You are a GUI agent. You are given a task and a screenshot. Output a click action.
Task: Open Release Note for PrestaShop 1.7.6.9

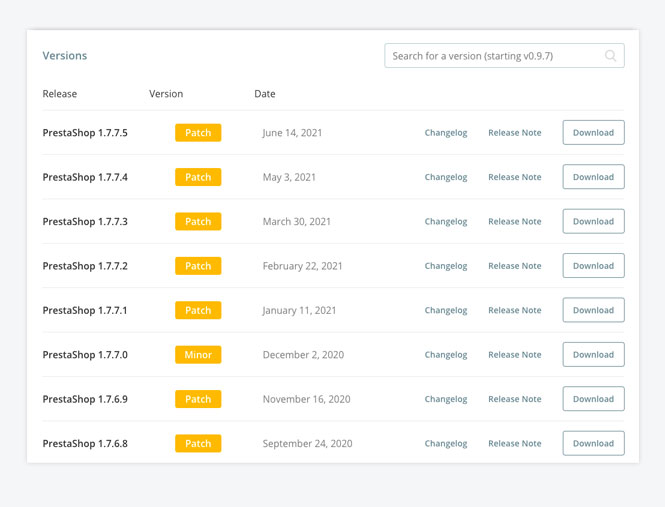pyautogui.click(x=514, y=399)
